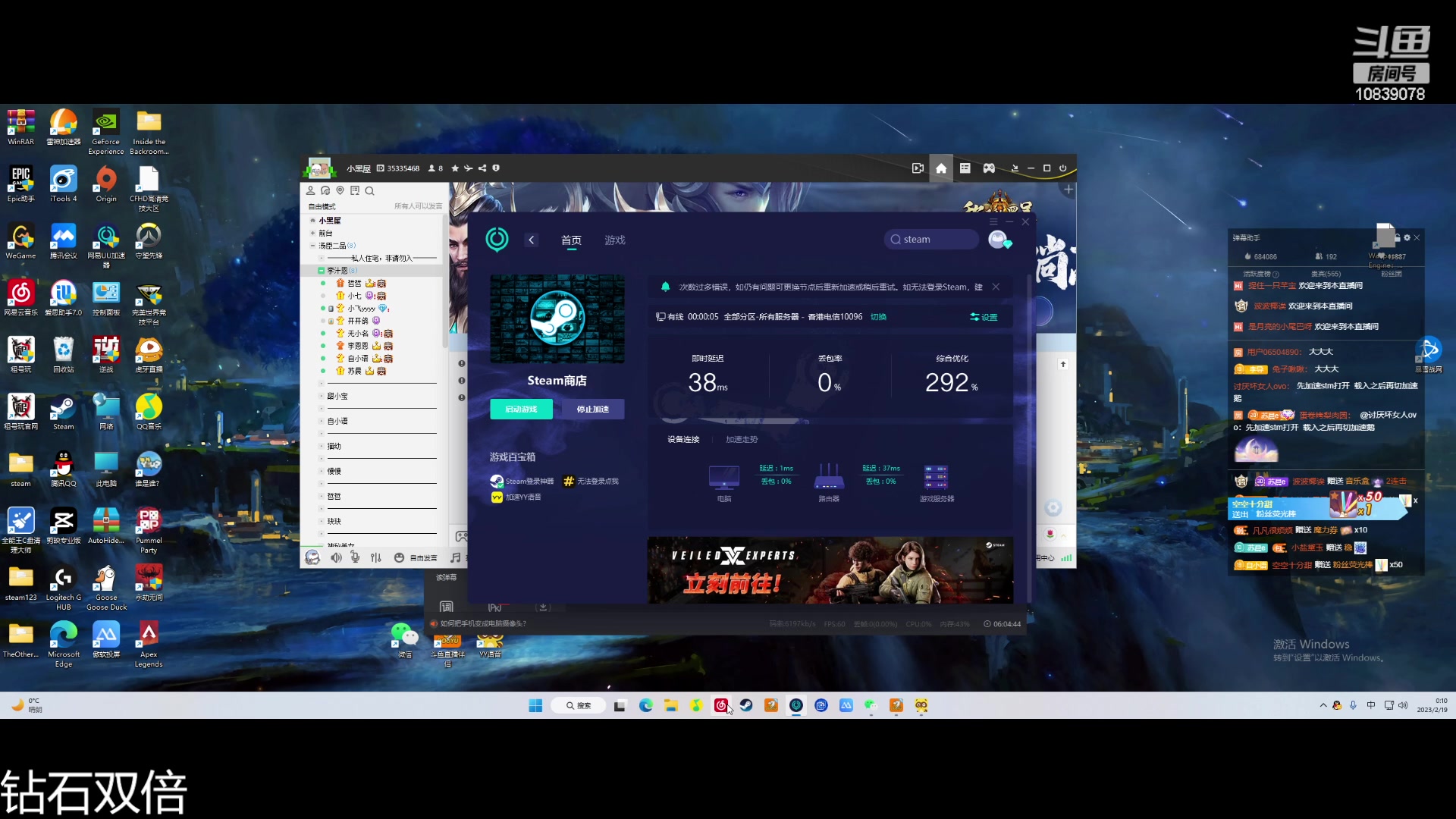Viewport: 1456px width, 819px height.
Task: Expand the 馒馒 sub-channel
Action: coord(322,472)
